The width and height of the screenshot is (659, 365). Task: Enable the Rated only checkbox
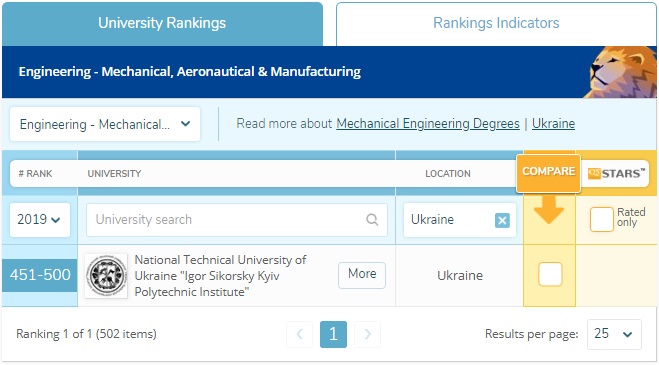tap(601, 220)
